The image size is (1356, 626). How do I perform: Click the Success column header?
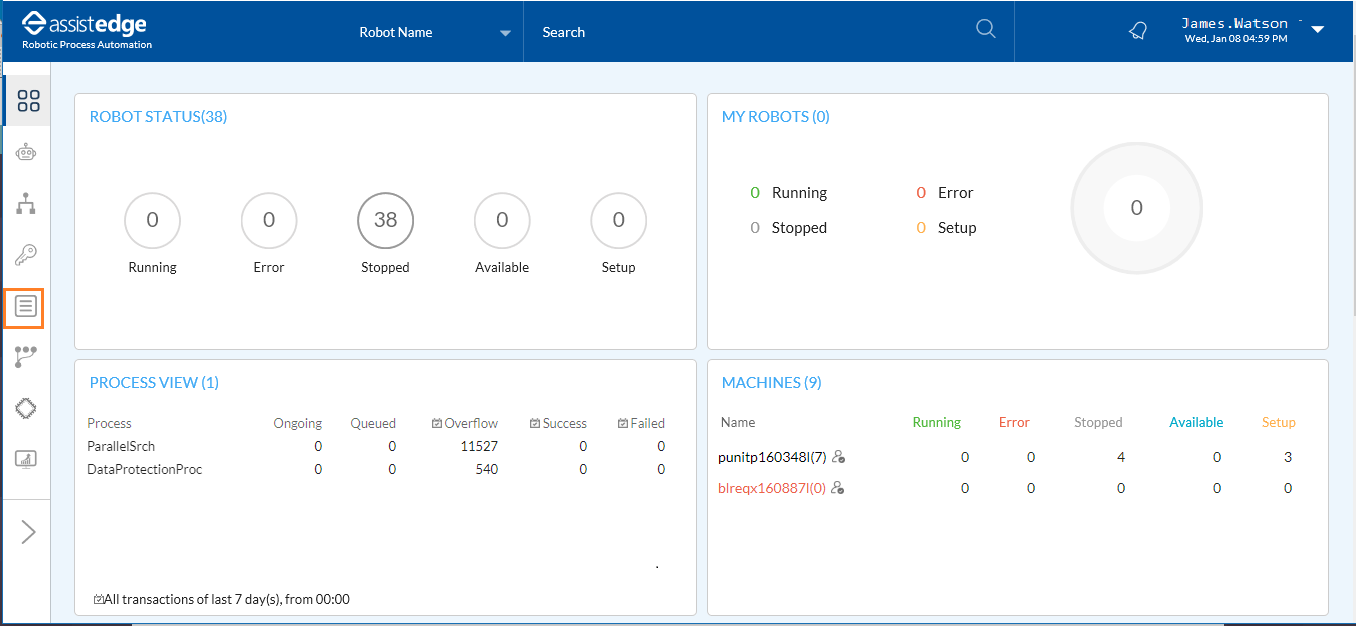click(558, 423)
